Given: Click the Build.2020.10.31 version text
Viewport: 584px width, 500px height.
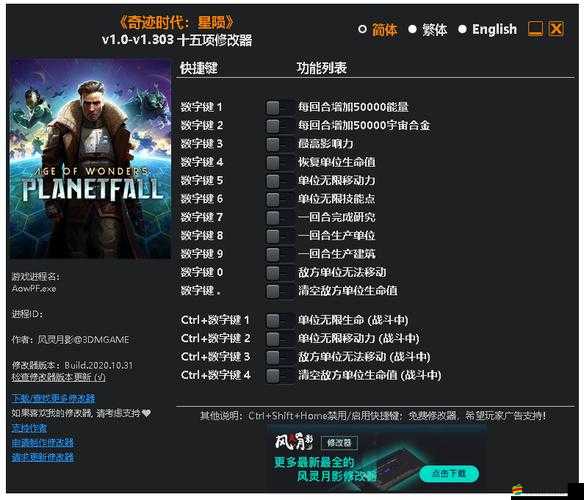Looking at the screenshot, I should pos(99,365).
